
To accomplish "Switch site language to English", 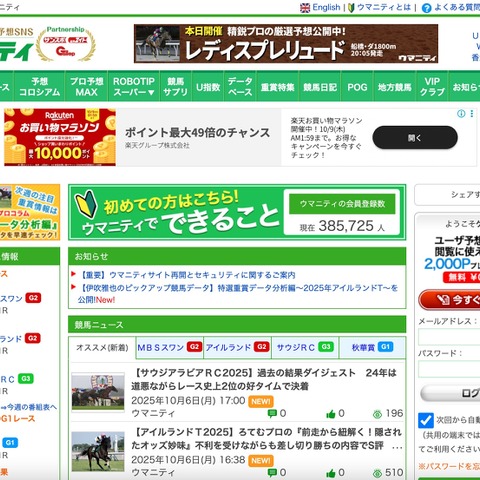I will [x=326, y=7].
